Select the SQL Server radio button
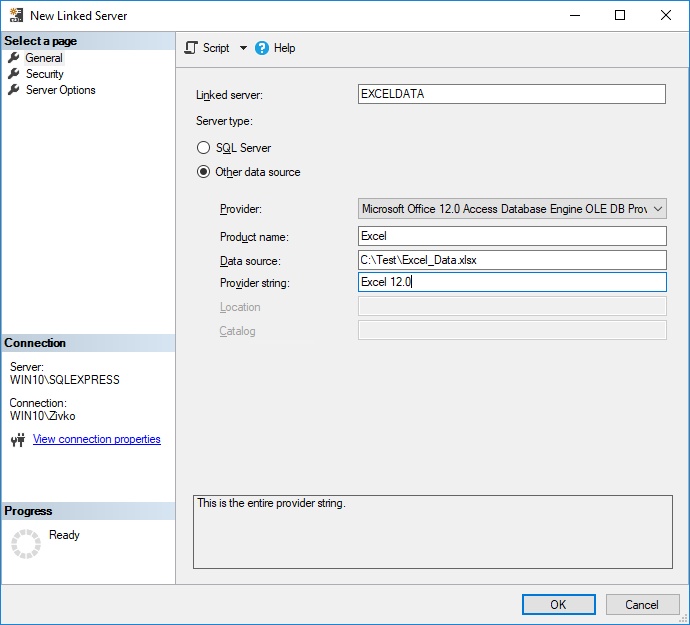The height and width of the screenshot is (625, 690). (x=204, y=148)
